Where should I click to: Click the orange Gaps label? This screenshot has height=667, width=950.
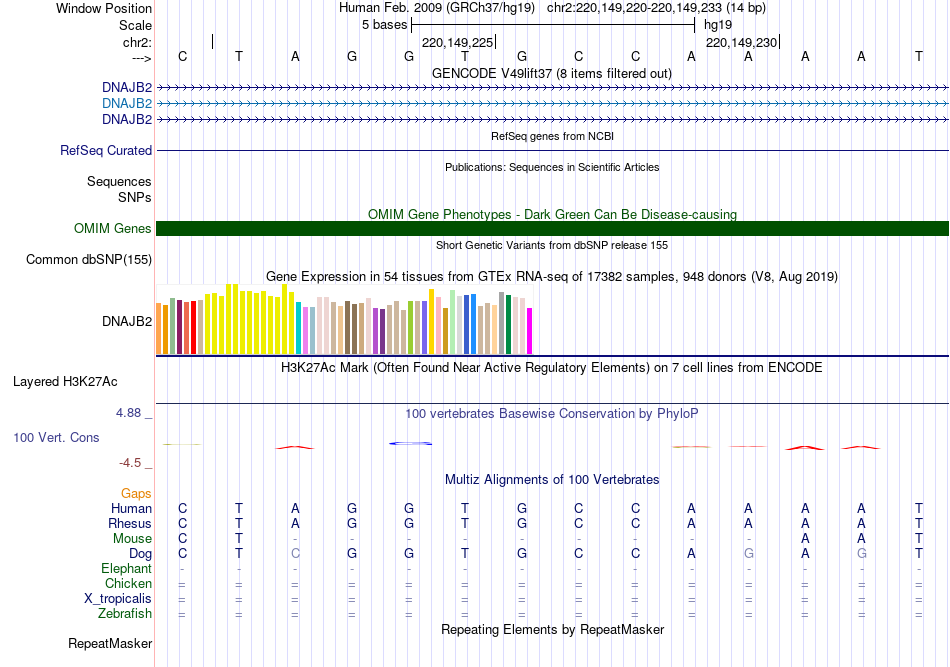[136, 494]
